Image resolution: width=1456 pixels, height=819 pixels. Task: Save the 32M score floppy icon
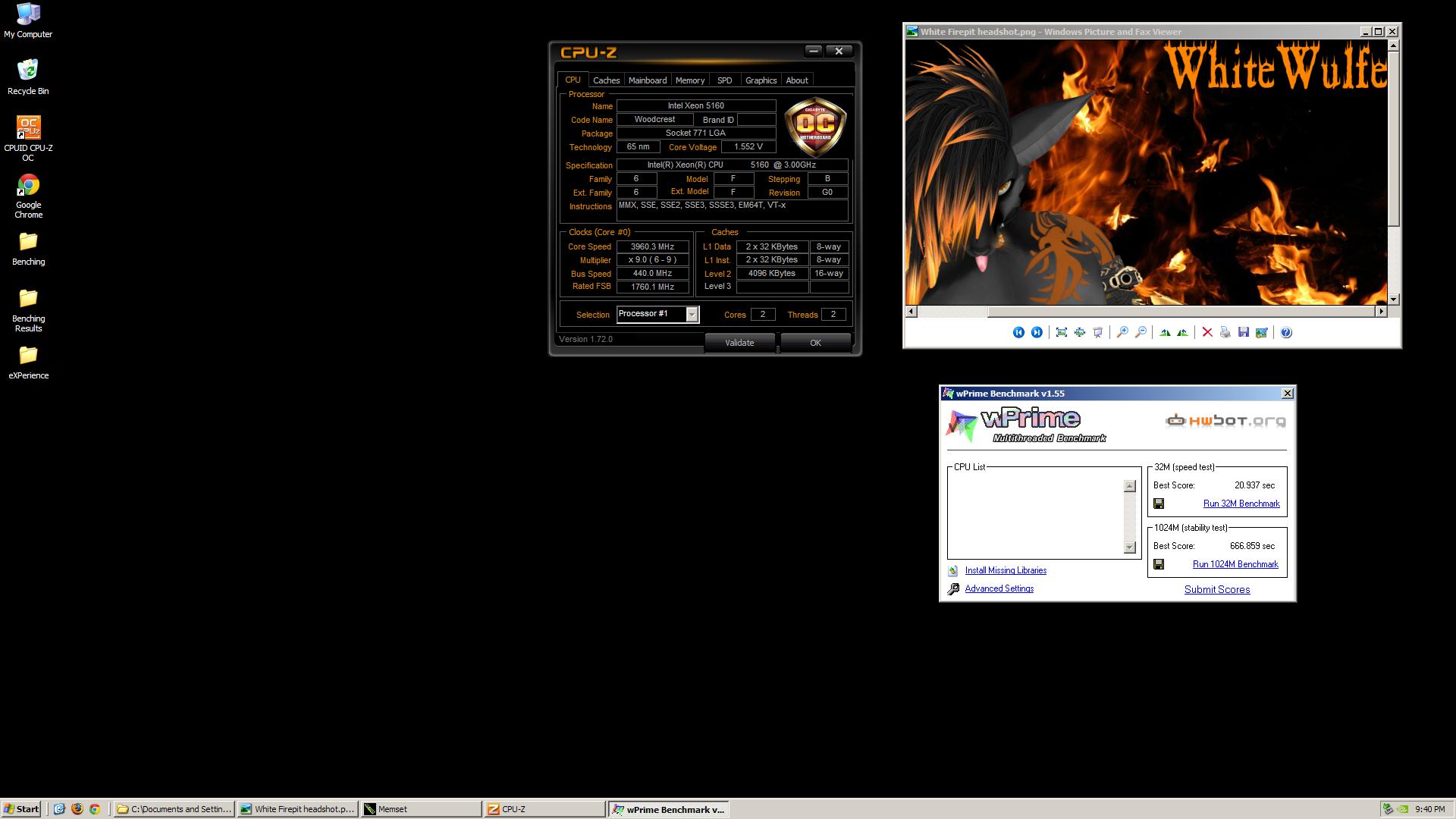coord(1159,504)
